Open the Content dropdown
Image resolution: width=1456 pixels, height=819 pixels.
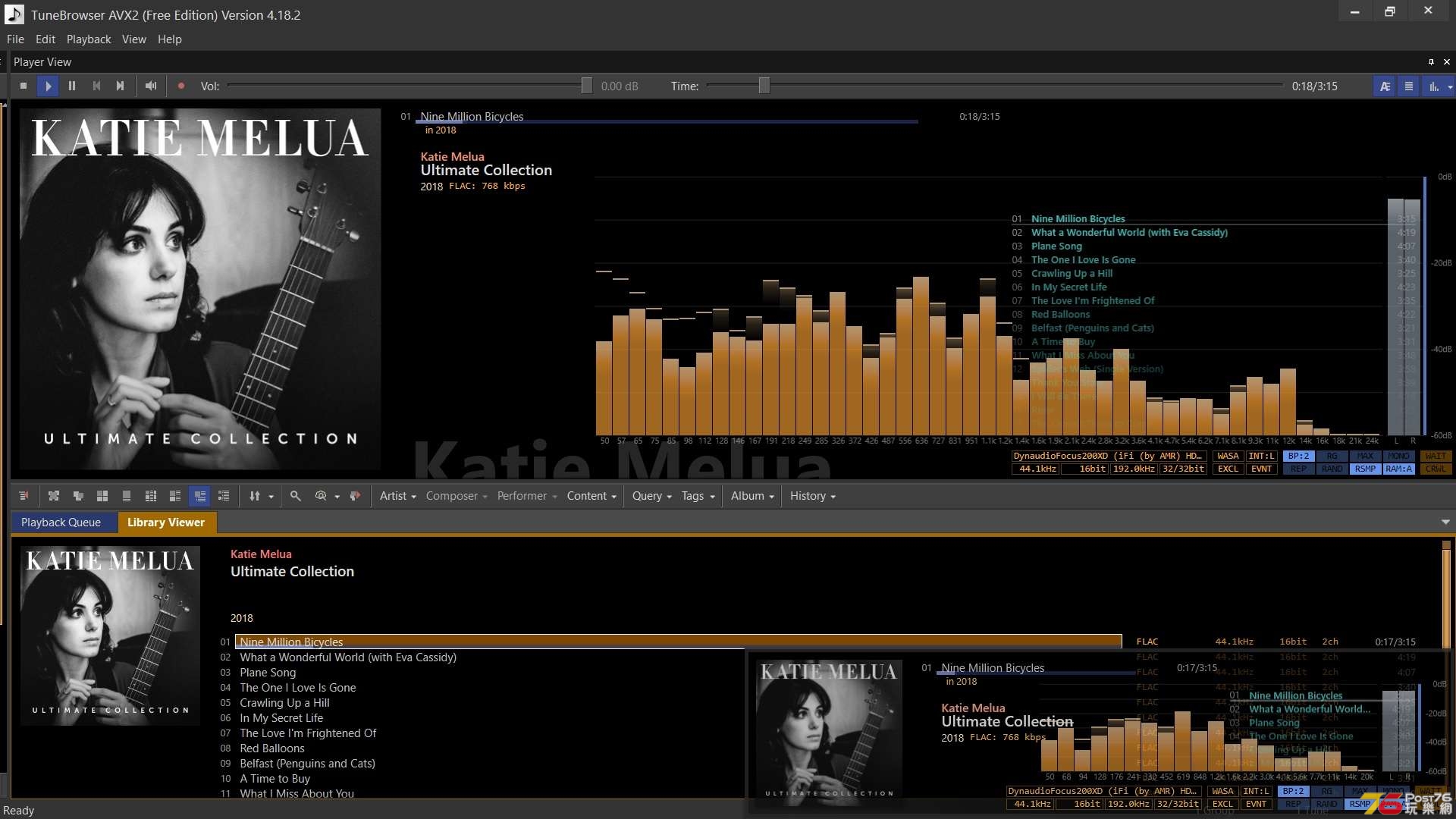[592, 496]
